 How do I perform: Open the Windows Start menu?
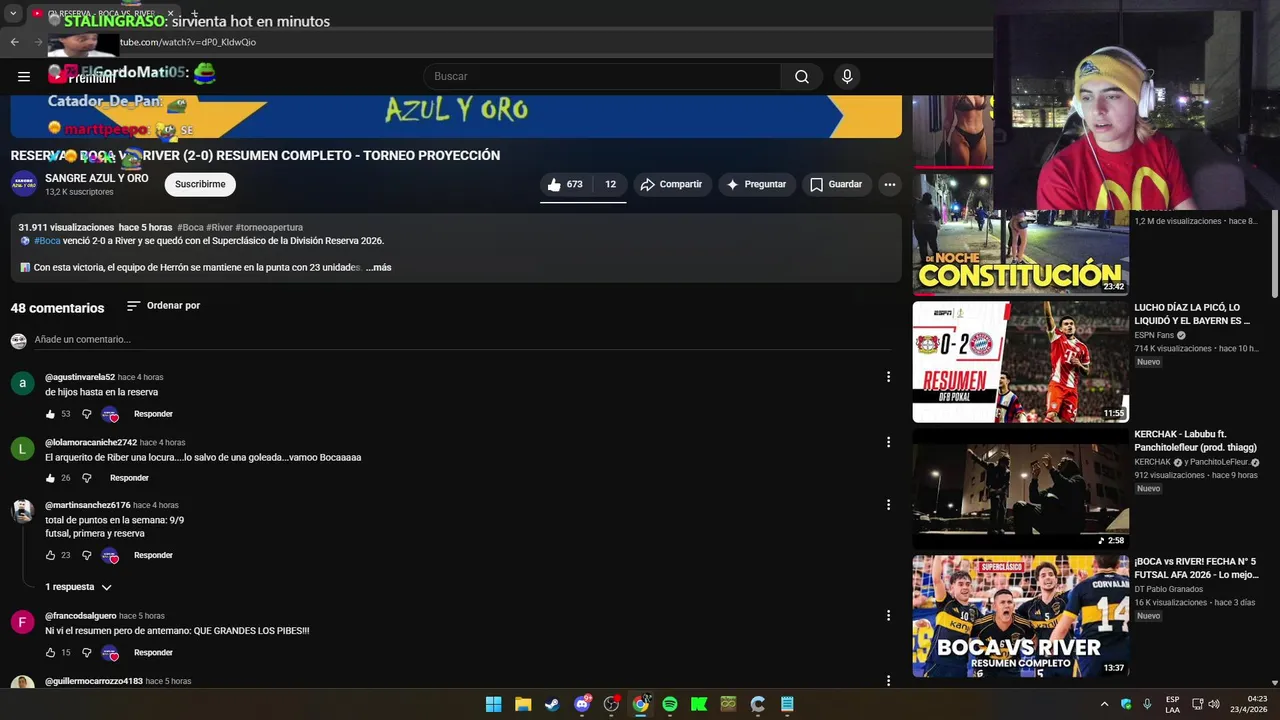pyautogui.click(x=493, y=704)
